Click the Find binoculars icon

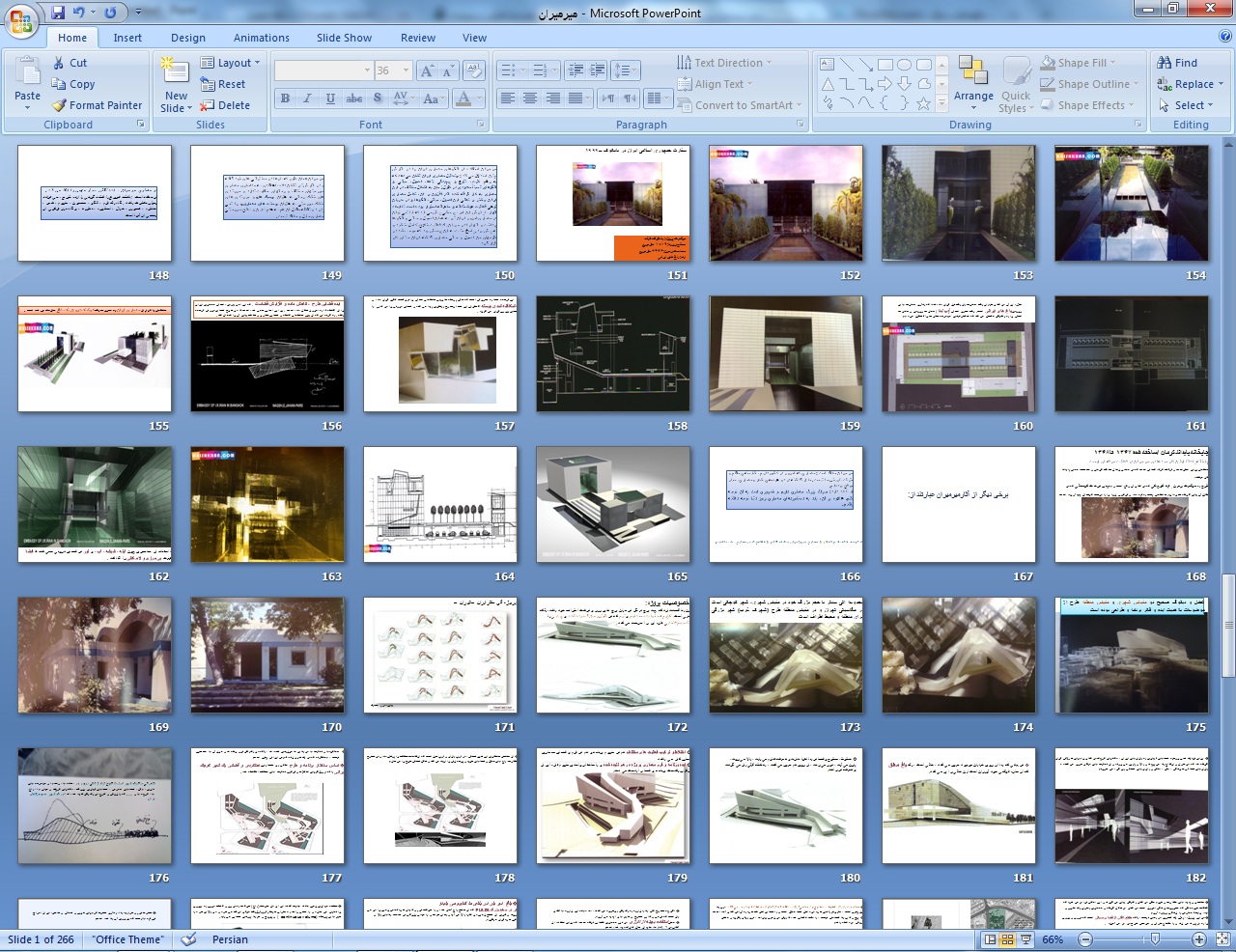[1165, 63]
